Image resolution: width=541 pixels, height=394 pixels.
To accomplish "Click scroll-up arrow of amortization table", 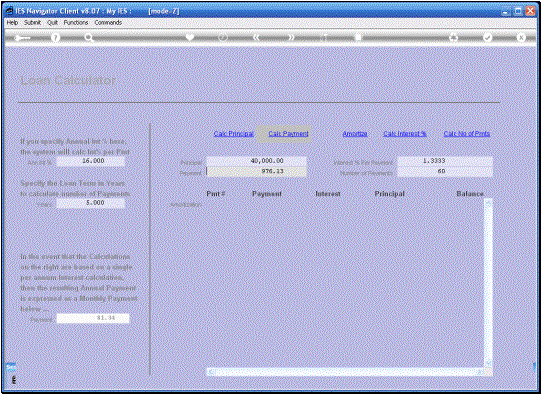I will coord(488,203).
